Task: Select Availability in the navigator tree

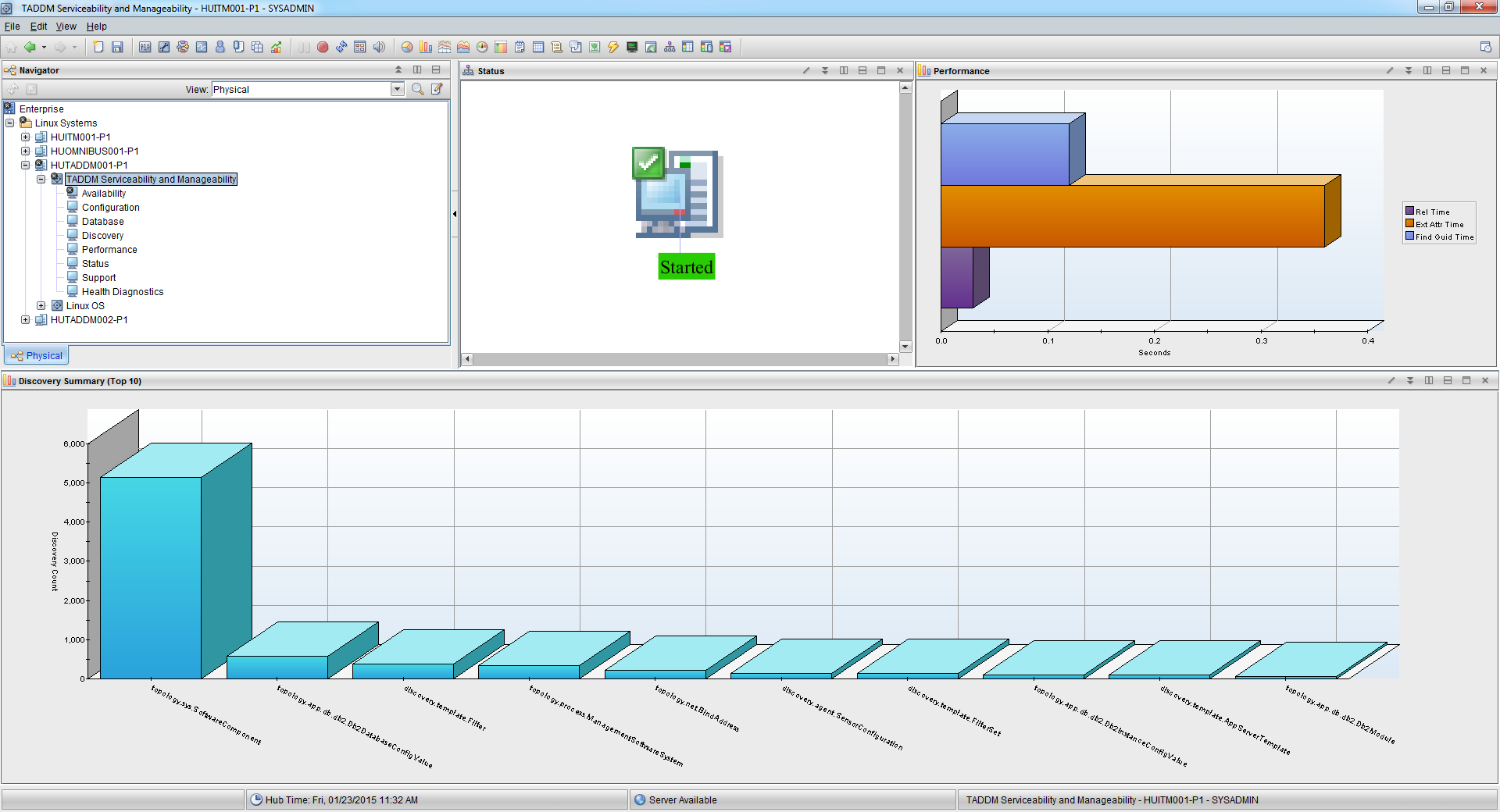Action: [104, 193]
